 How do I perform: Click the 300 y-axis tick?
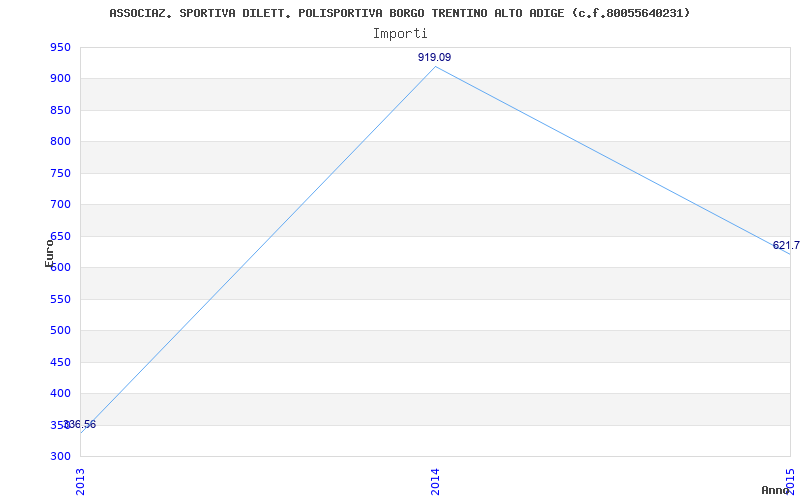(x=60, y=457)
